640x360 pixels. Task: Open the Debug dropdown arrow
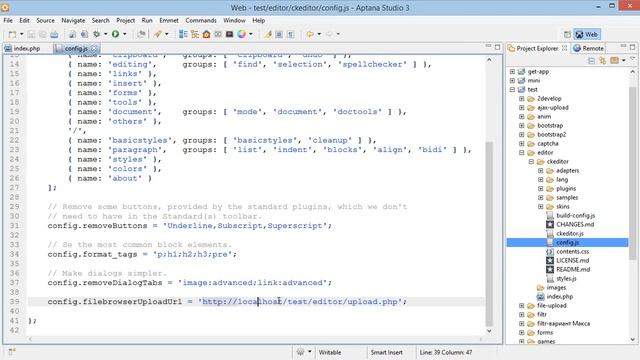pos(105,34)
